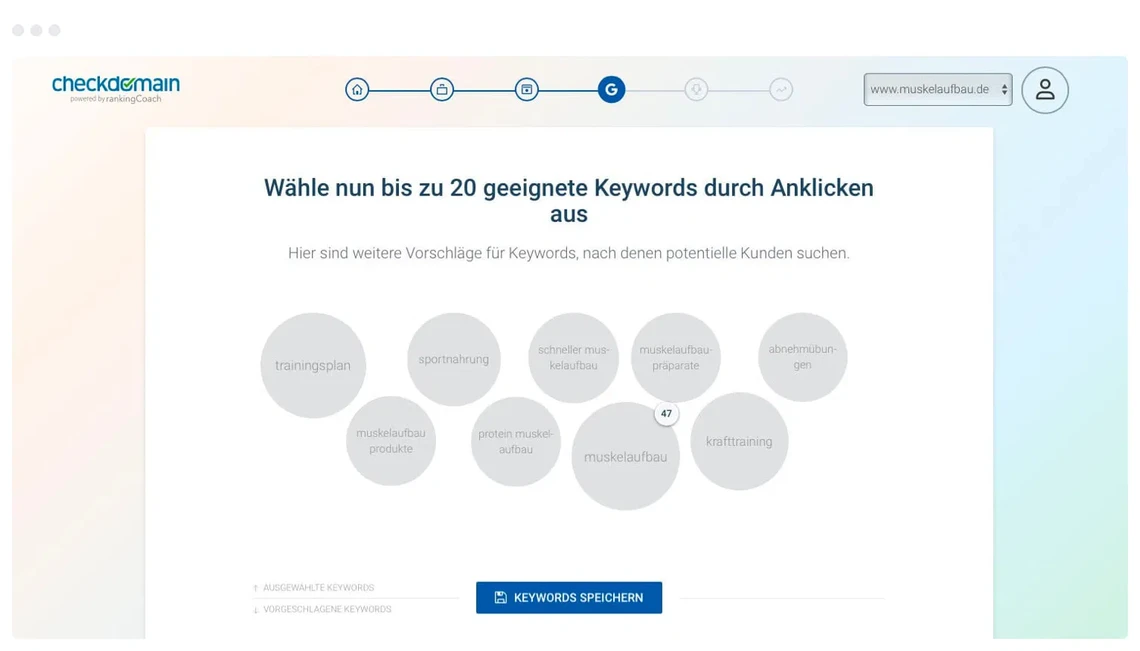Image resolution: width=1140 pixels, height=651 pixels.
Task: Click the greyed-out lightbulb step icon
Action: 696,90
